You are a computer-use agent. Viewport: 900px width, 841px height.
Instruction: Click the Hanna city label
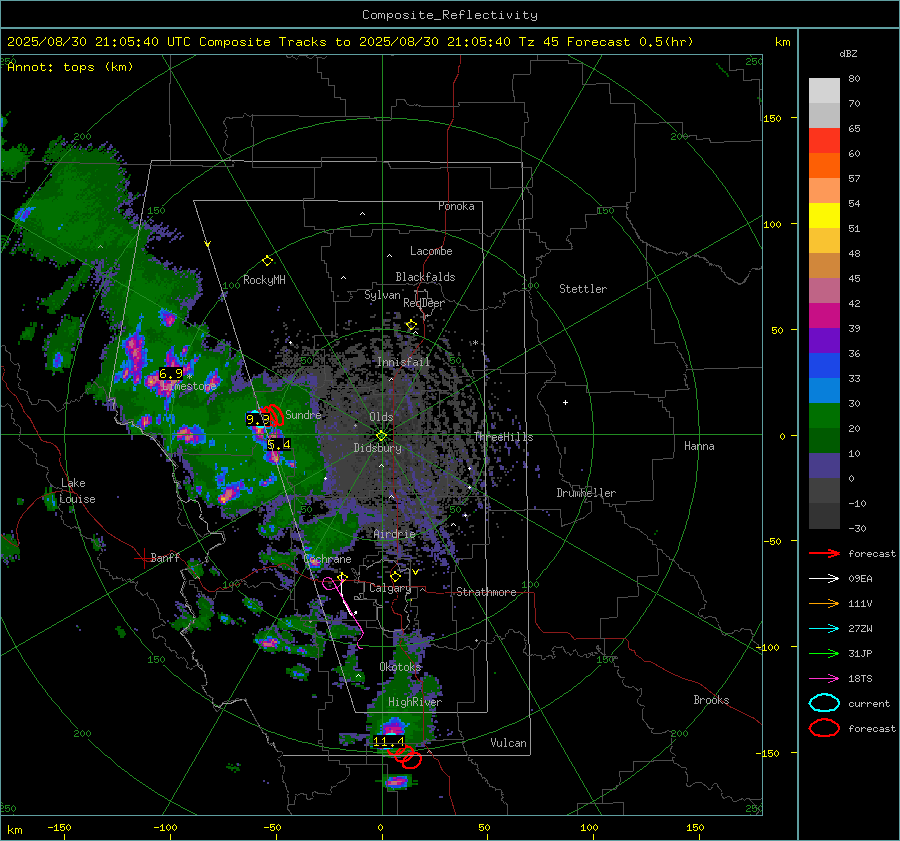coord(699,446)
